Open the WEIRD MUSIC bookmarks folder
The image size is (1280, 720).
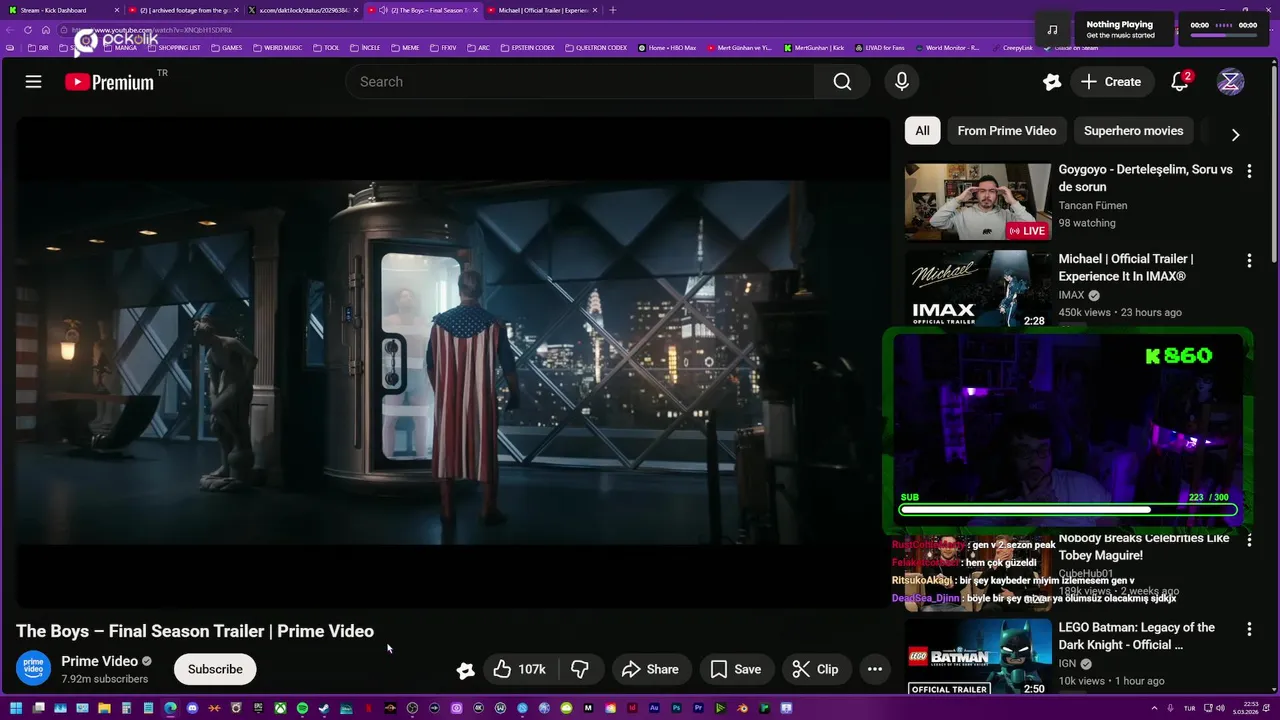[277, 47]
